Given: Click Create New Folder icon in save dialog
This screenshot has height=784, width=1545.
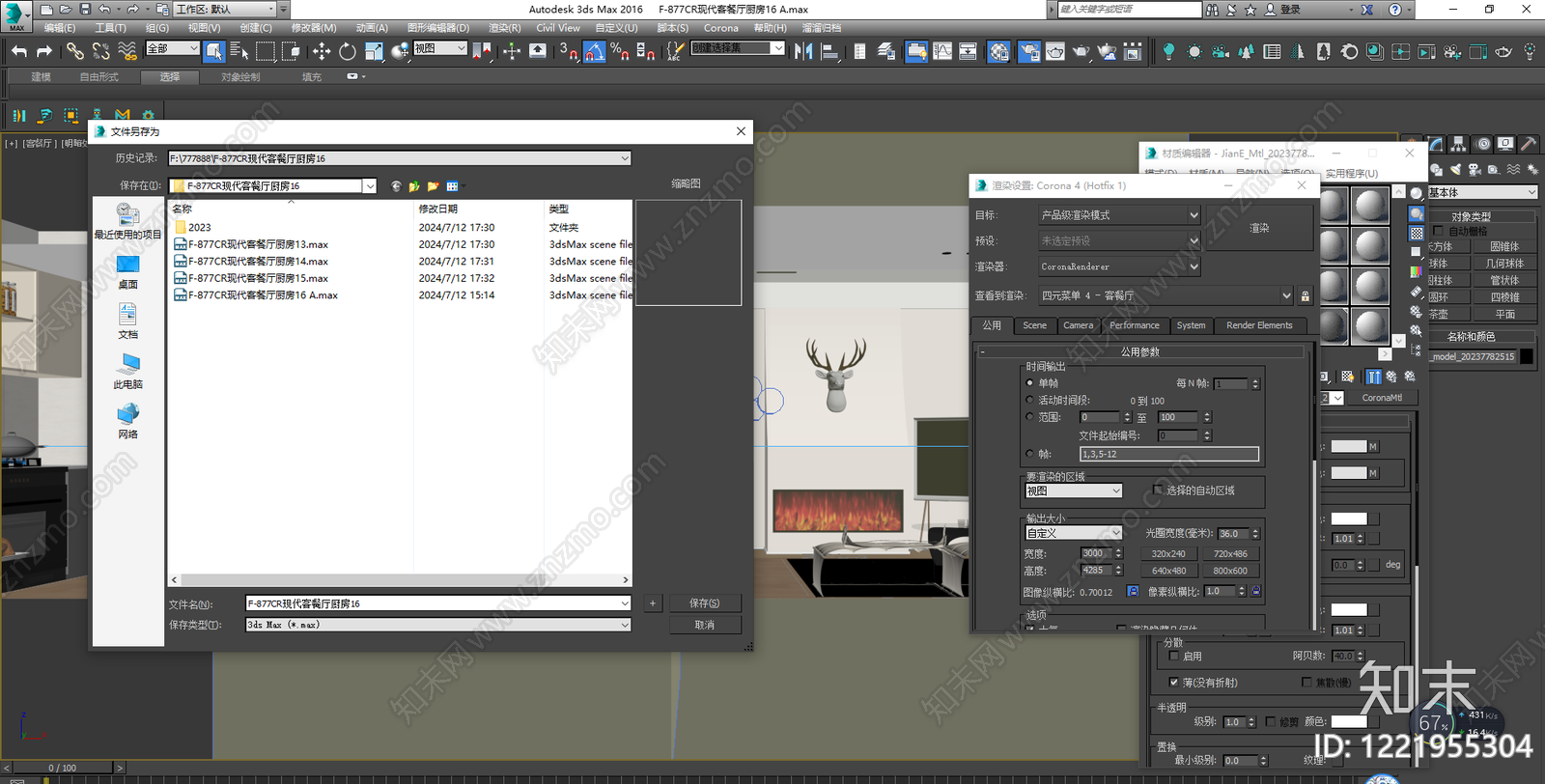Looking at the screenshot, I should point(434,185).
